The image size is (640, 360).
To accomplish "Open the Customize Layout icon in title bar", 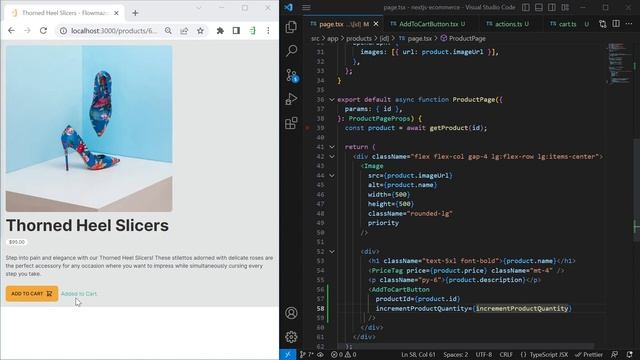I will click(565, 7).
